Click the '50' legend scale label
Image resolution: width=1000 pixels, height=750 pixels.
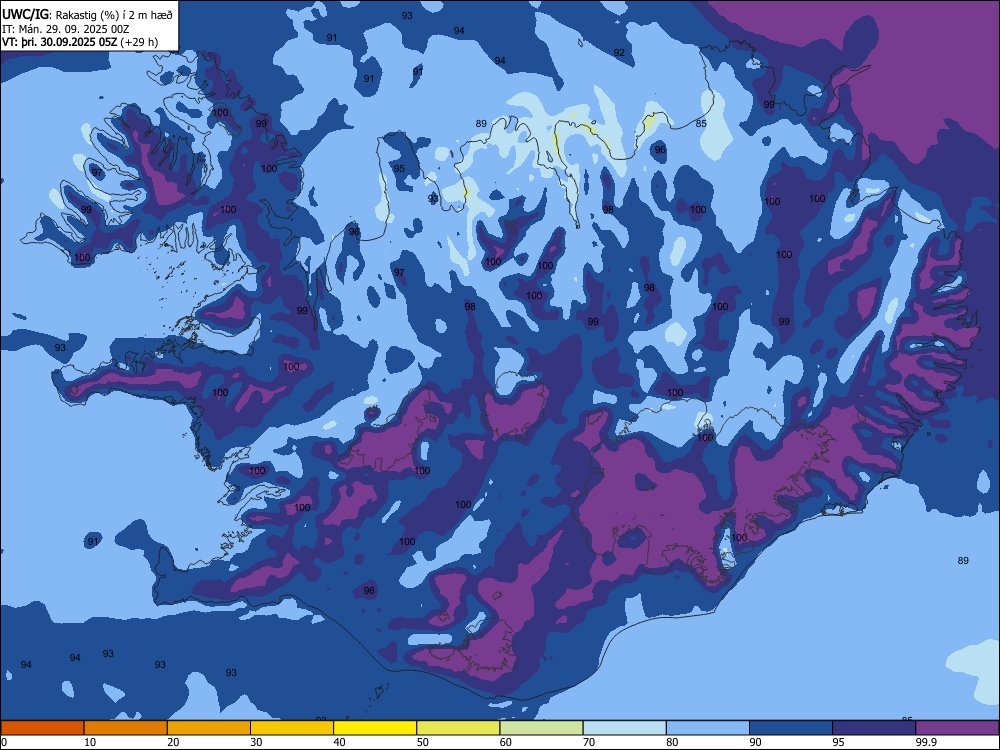[x=422, y=742]
